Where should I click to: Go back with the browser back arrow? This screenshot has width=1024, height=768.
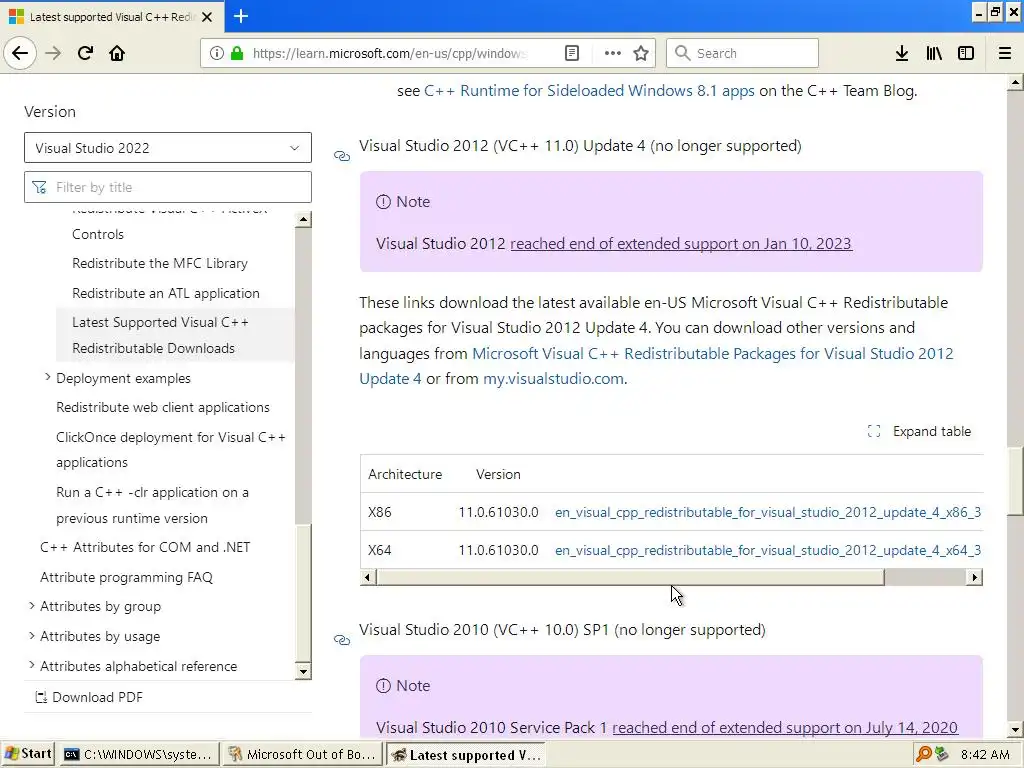coord(20,53)
